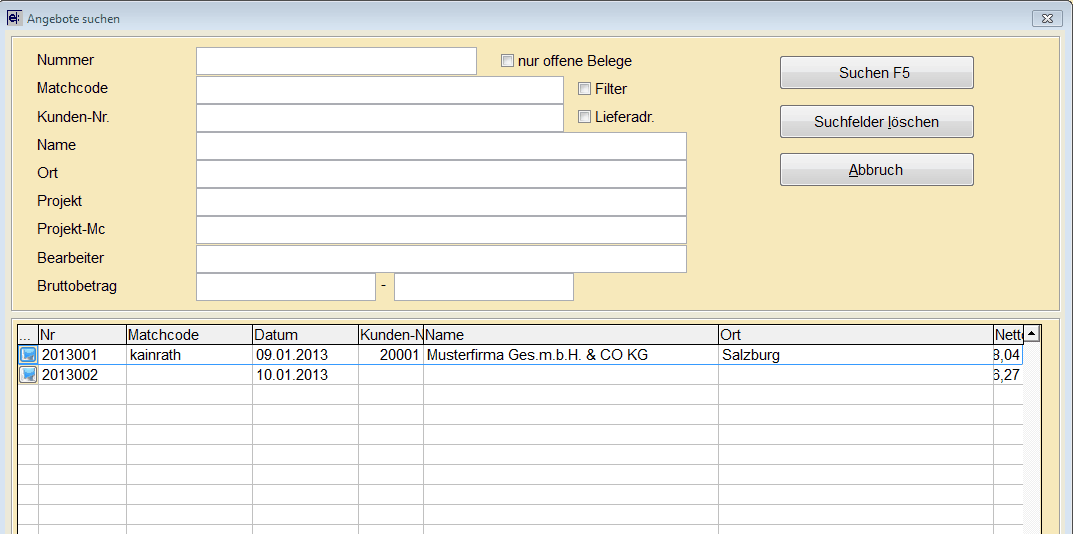Select the Bearbeiter text field
The image size is (1073, 534).
coord(441,258)
